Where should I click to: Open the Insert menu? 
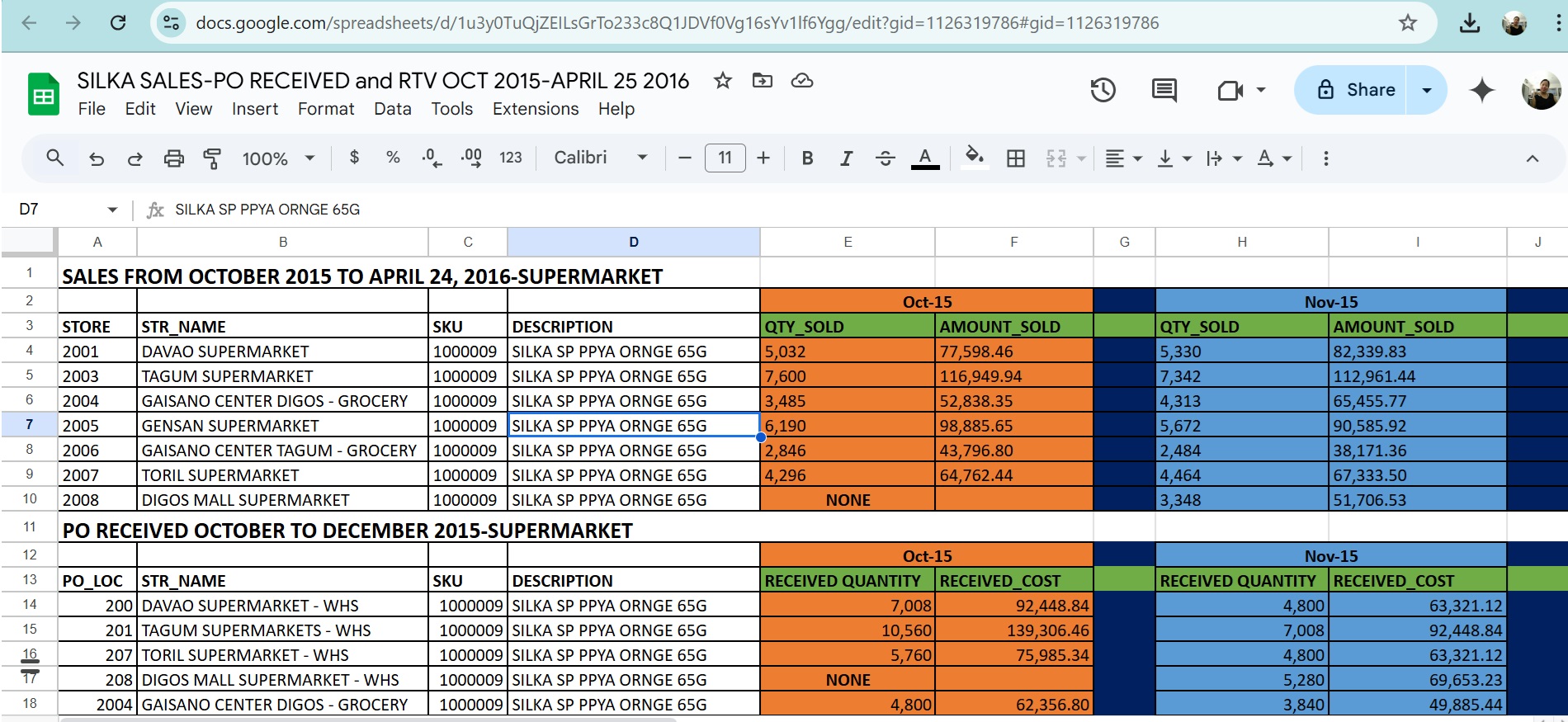(x=255, y=109)
